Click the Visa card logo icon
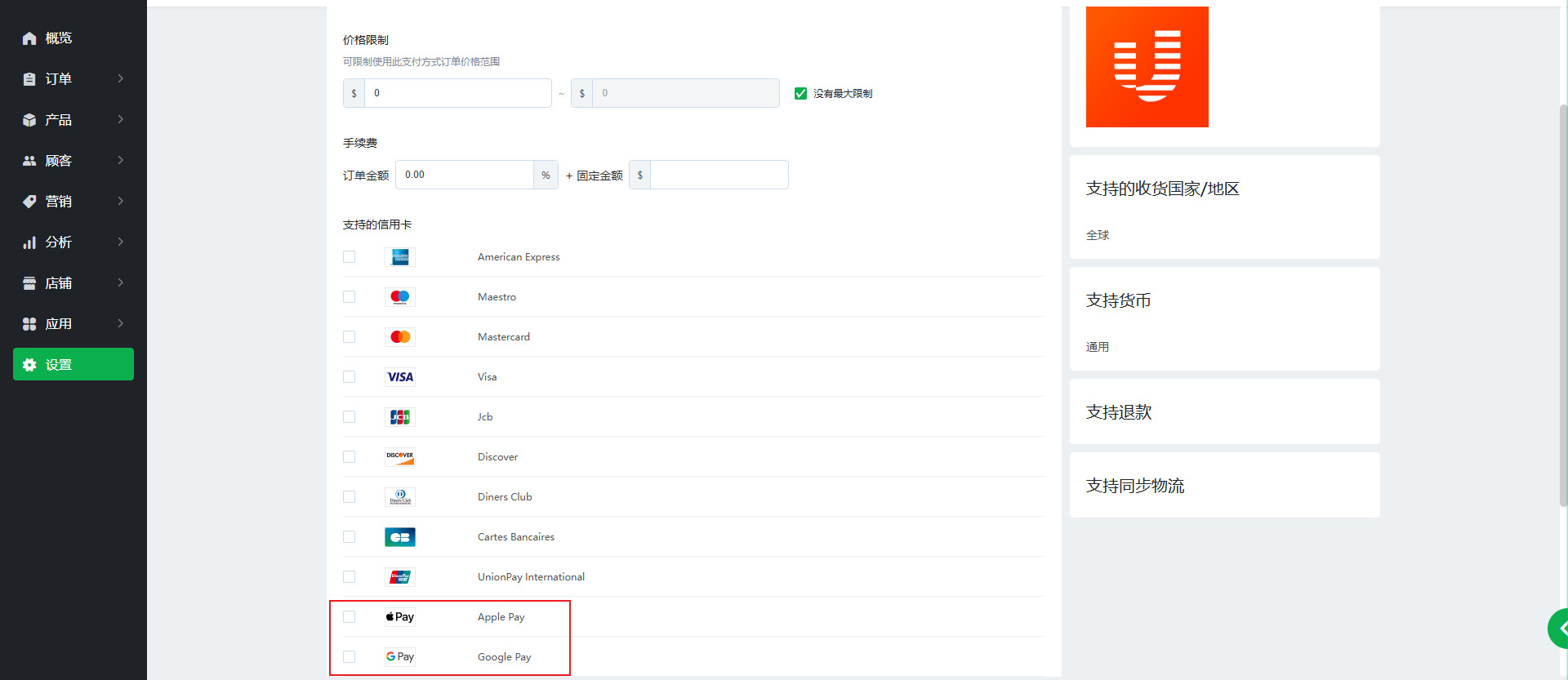This screenshot has height=680, width=1568. (x=400, y=377)
